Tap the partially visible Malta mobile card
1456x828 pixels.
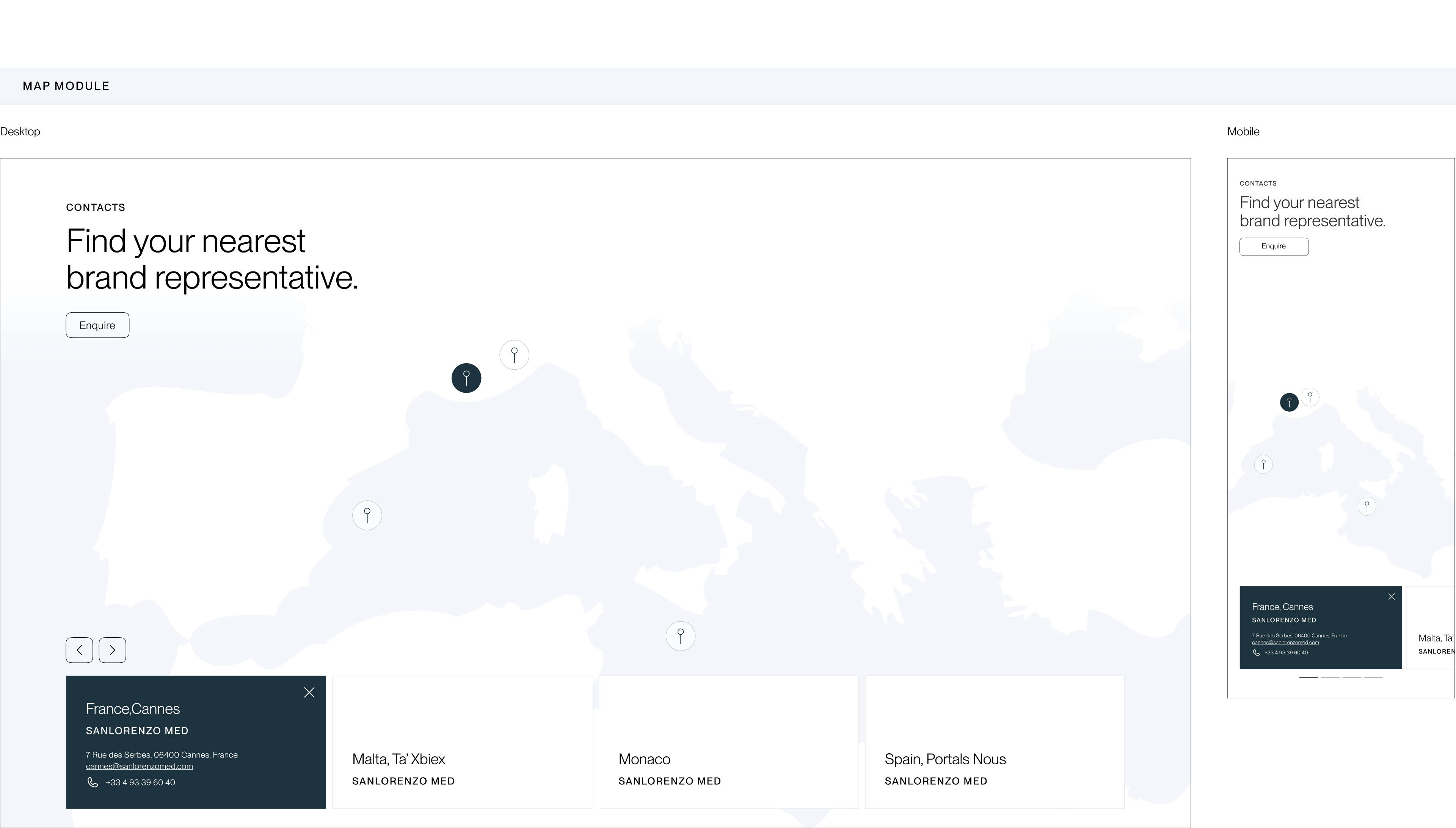[x=1430, y=628]
